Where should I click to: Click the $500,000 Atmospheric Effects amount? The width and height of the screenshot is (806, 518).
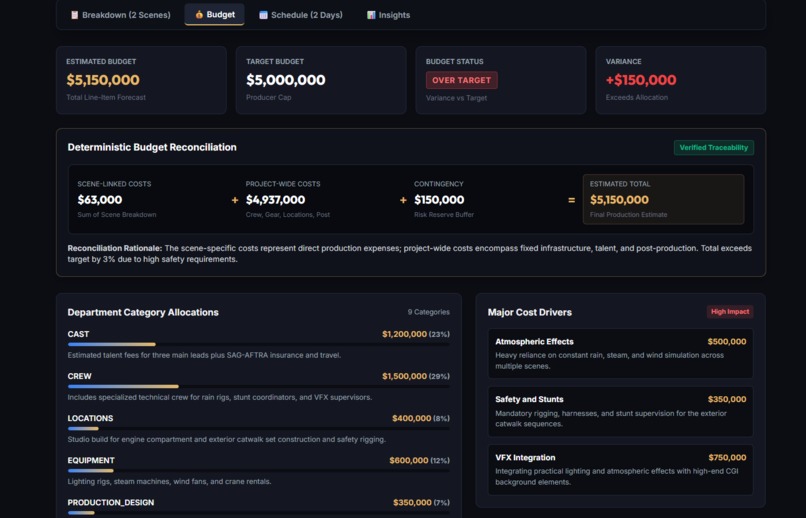(x=727, y=342)
